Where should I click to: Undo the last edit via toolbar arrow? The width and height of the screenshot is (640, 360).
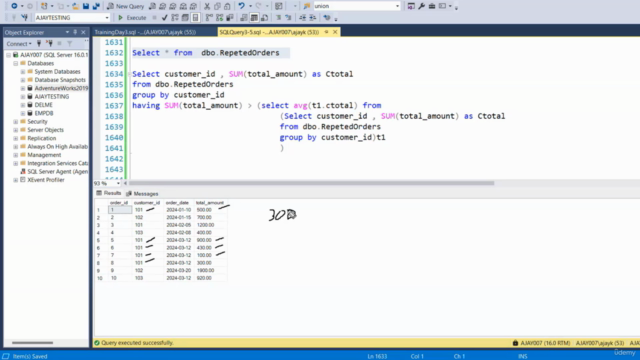(241, 6)
